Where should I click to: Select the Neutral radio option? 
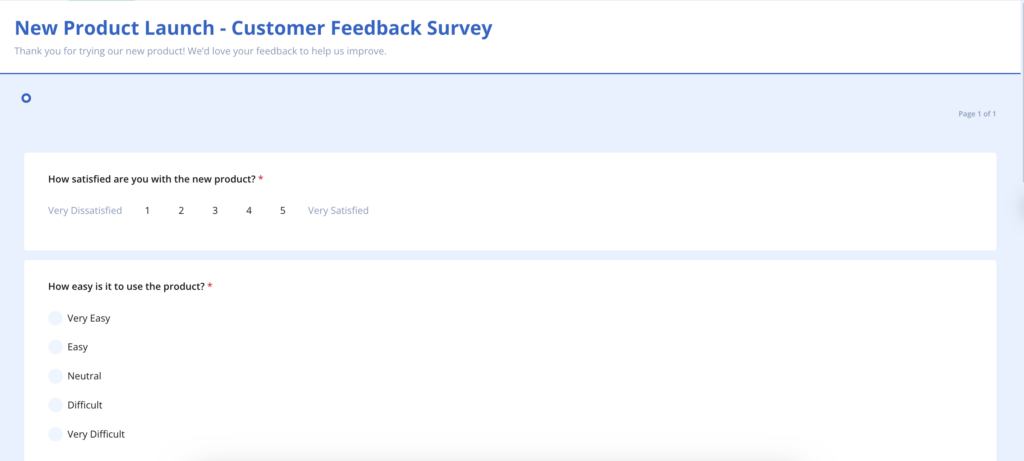pos(56,376)
